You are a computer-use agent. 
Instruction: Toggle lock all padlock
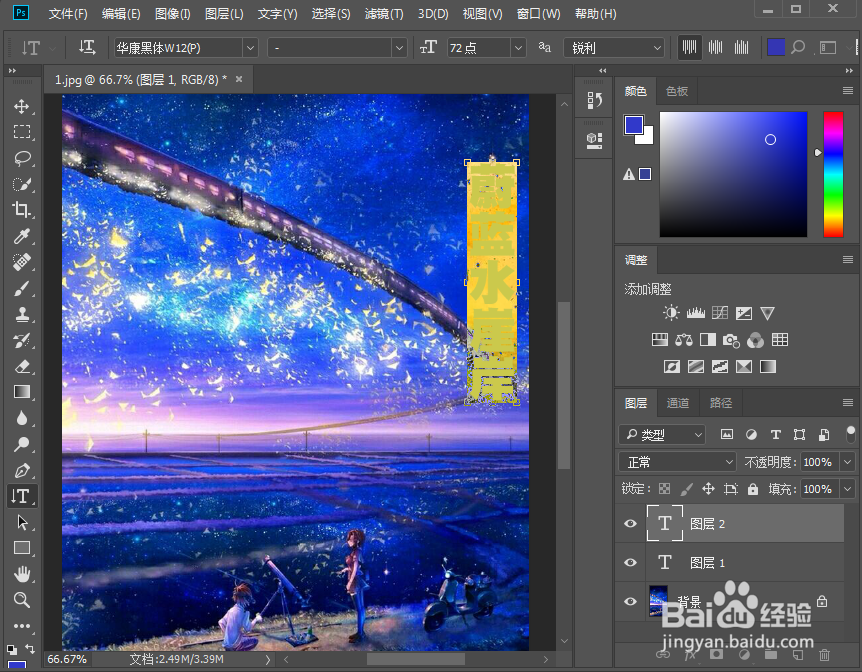(x=753, y=488)
